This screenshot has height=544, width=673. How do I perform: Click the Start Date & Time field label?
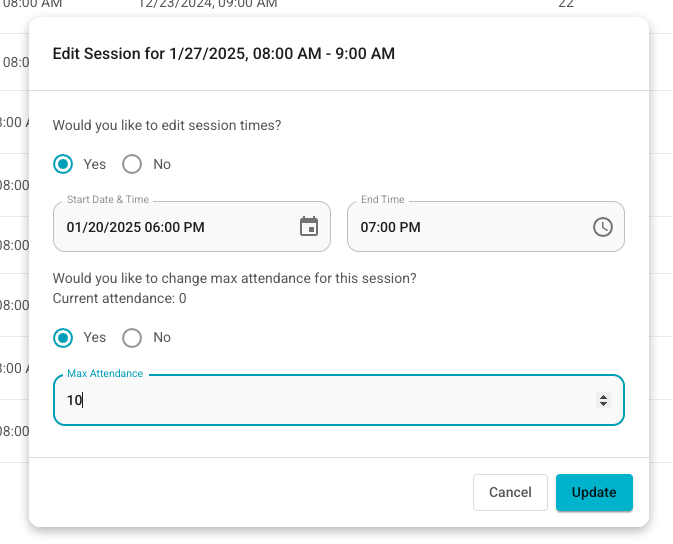coord(108,199)
